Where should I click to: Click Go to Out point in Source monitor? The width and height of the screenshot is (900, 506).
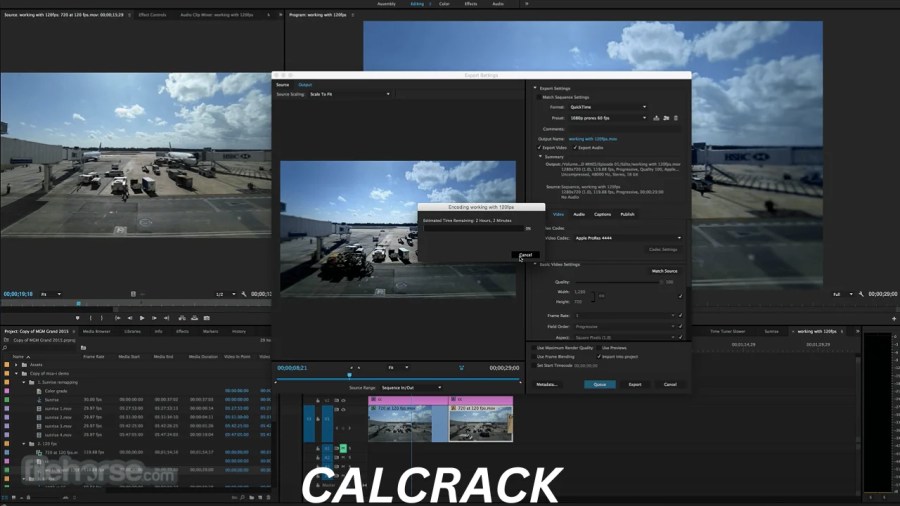pyautogui.click(x=166, y=318)
